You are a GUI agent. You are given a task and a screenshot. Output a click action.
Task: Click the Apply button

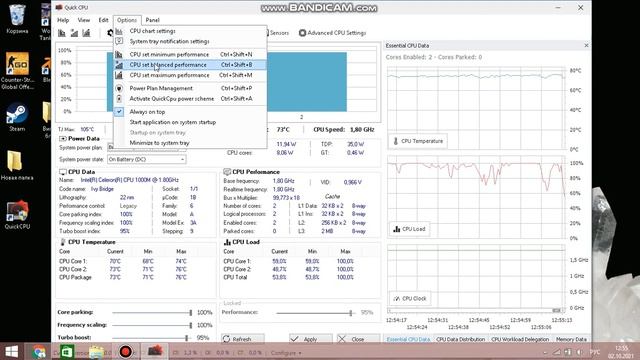pos(311,339)
